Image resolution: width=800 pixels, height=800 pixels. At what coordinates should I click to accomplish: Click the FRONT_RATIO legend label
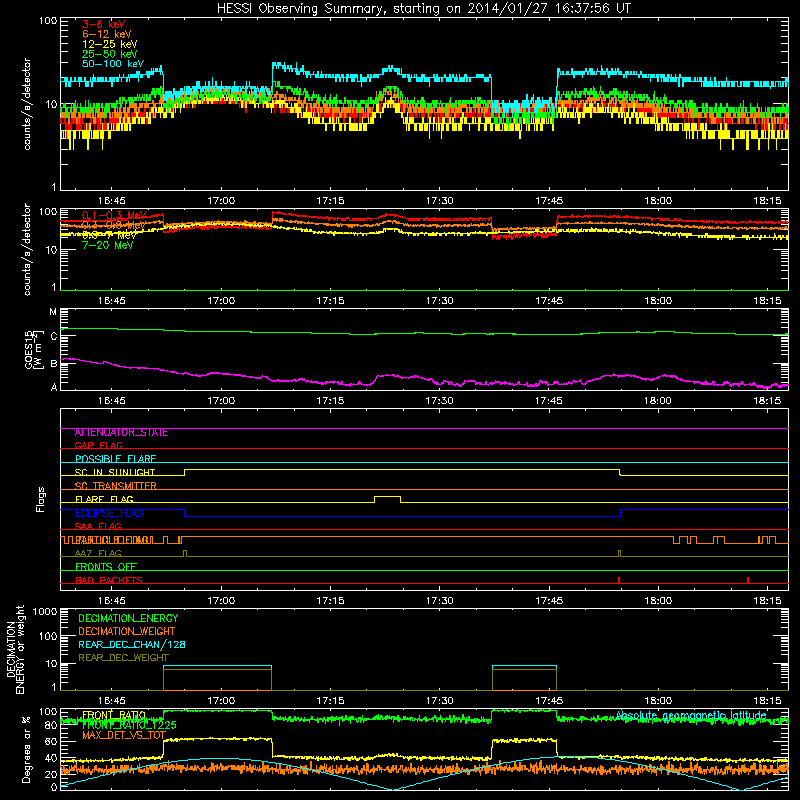[114, 715]
